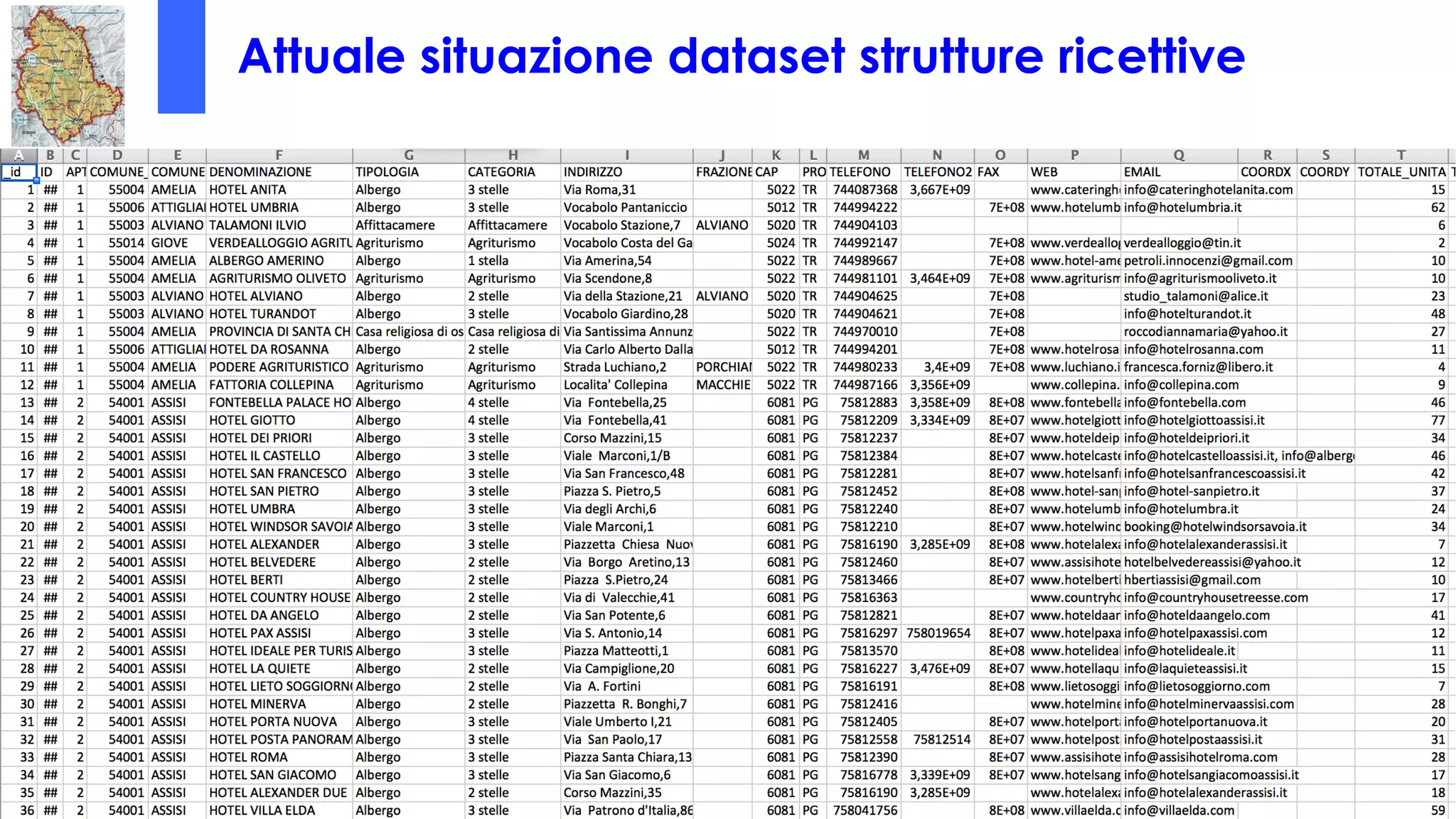The width and height of the screenshot is (1456, 819).
Task: Click email hbertiassisi@gmail.com
Action: tap(1192, 580)
